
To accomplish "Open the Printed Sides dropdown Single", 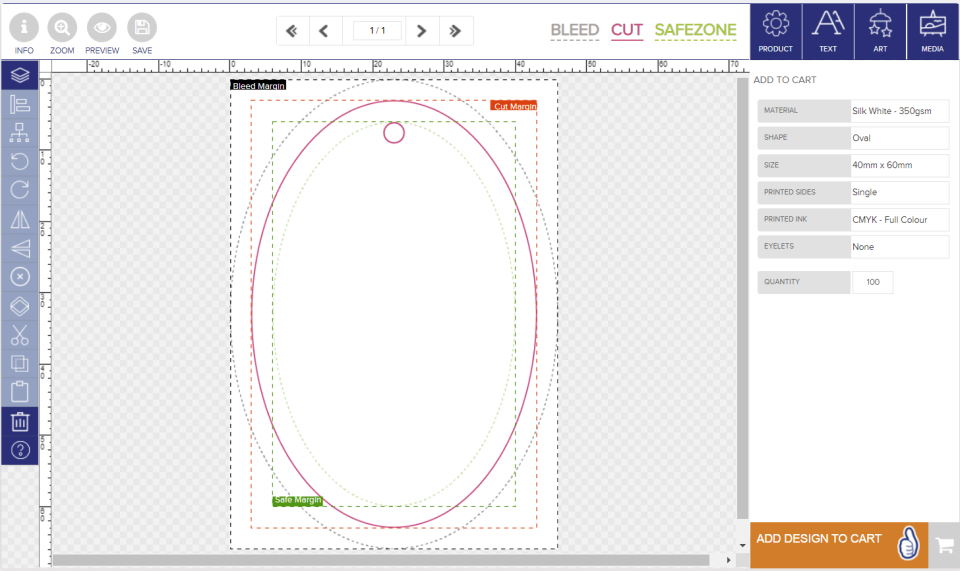I will (x=899, y=192).
